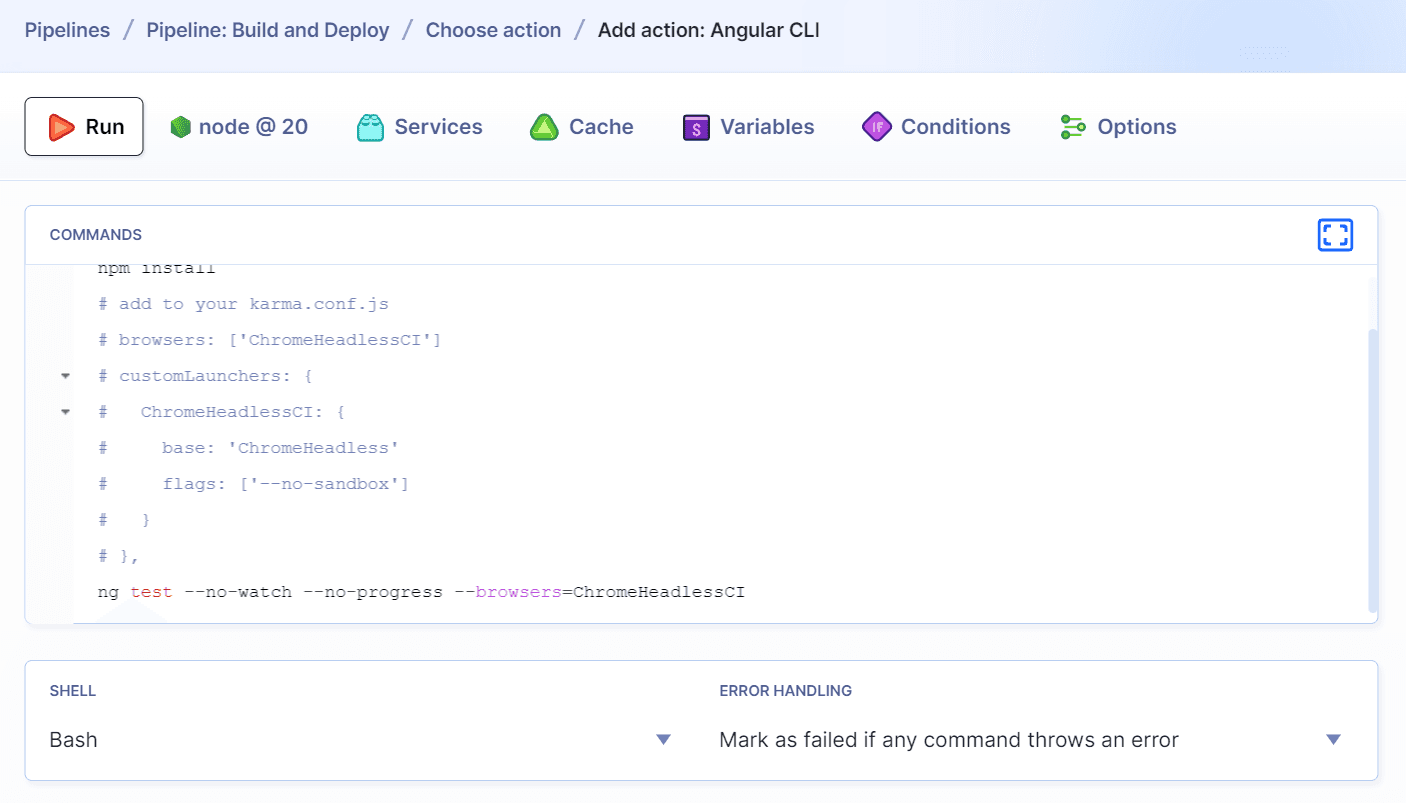
Task: Expand commands editor to fullscreen
Action: 1335,235
